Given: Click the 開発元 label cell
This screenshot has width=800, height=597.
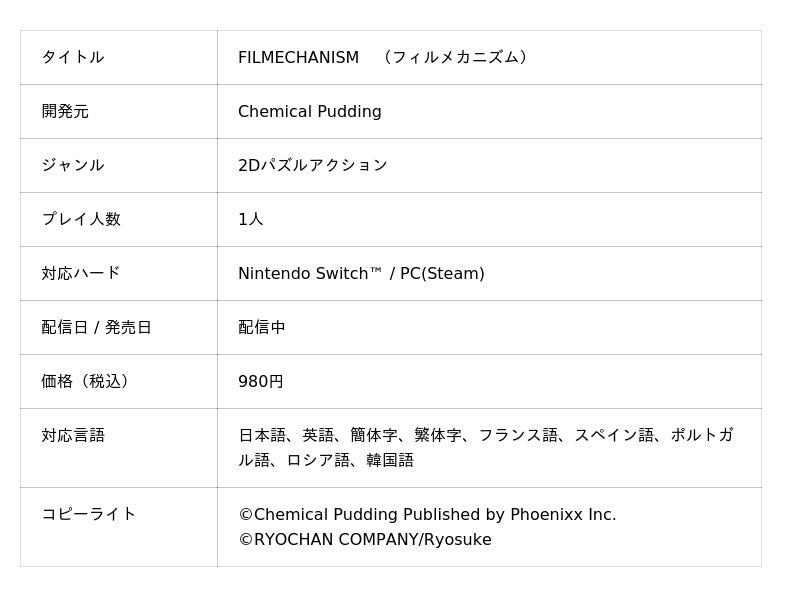Looking at the screenshot, I should pos(65,111).
